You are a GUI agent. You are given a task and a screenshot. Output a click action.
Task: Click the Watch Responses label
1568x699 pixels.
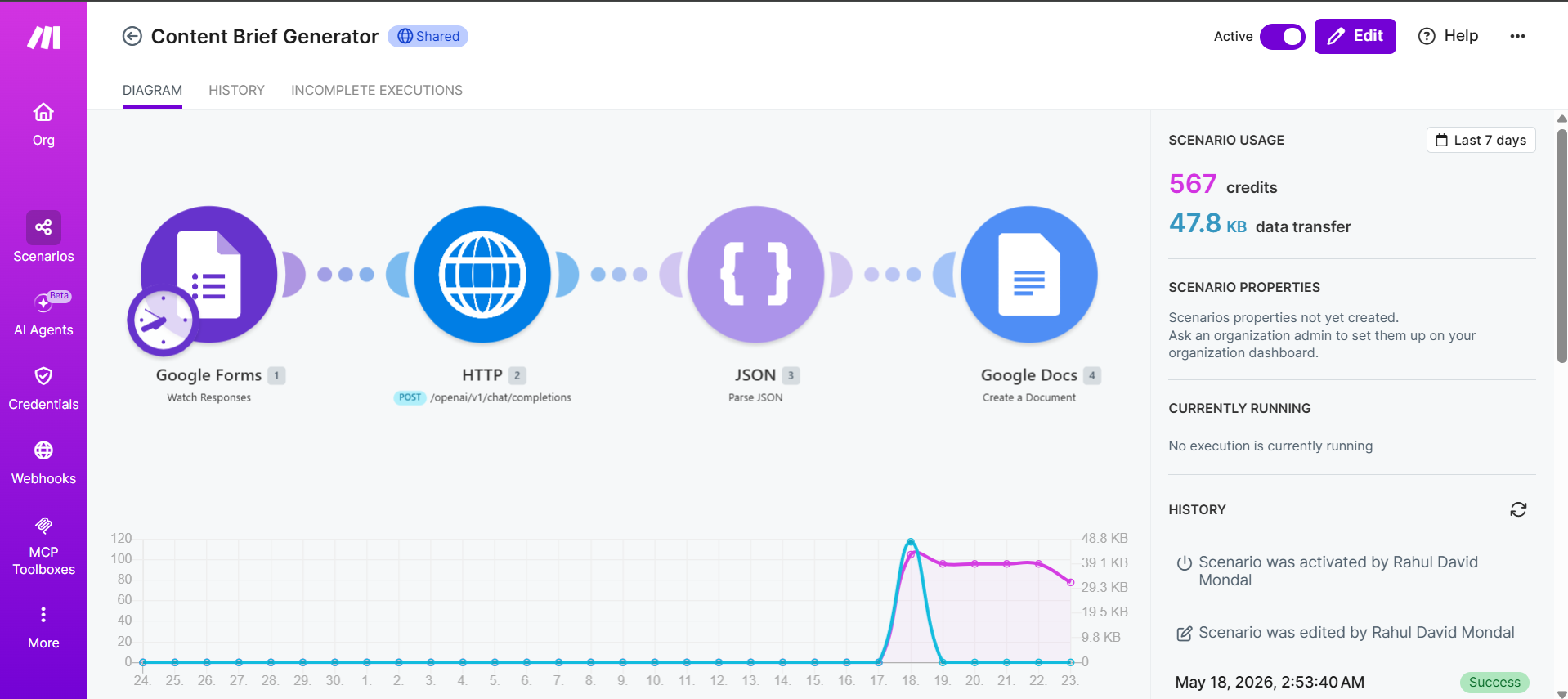209,397
